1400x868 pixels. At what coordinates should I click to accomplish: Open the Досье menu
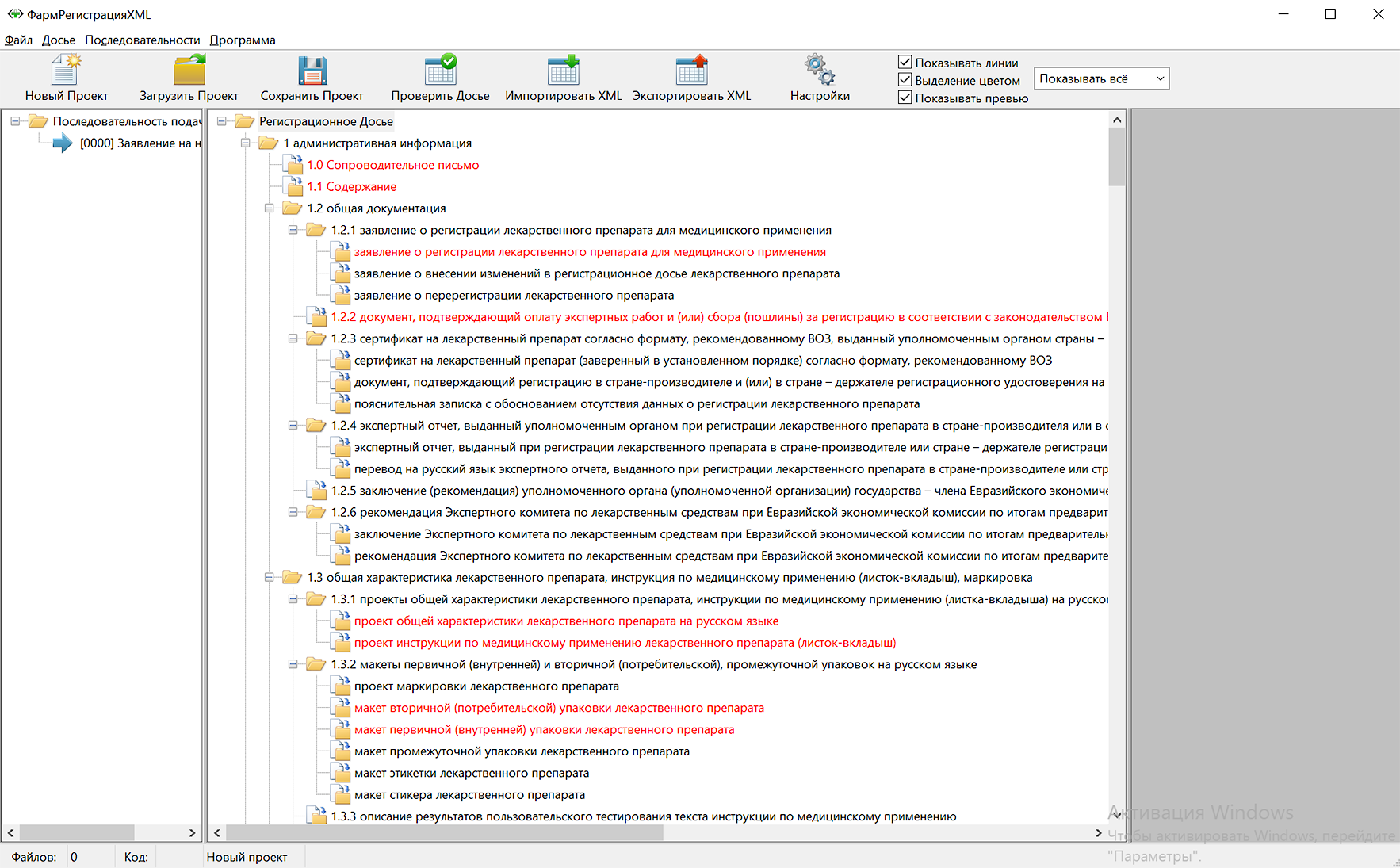tap(59, 40)
